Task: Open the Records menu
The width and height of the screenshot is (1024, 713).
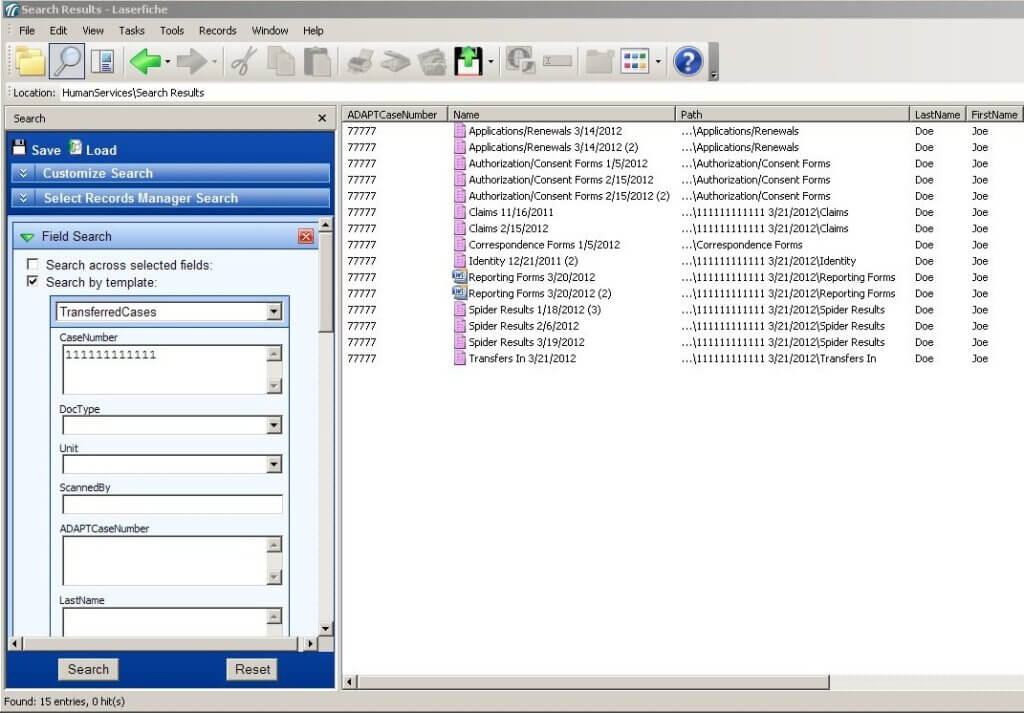Action: (x=217, y=31)
